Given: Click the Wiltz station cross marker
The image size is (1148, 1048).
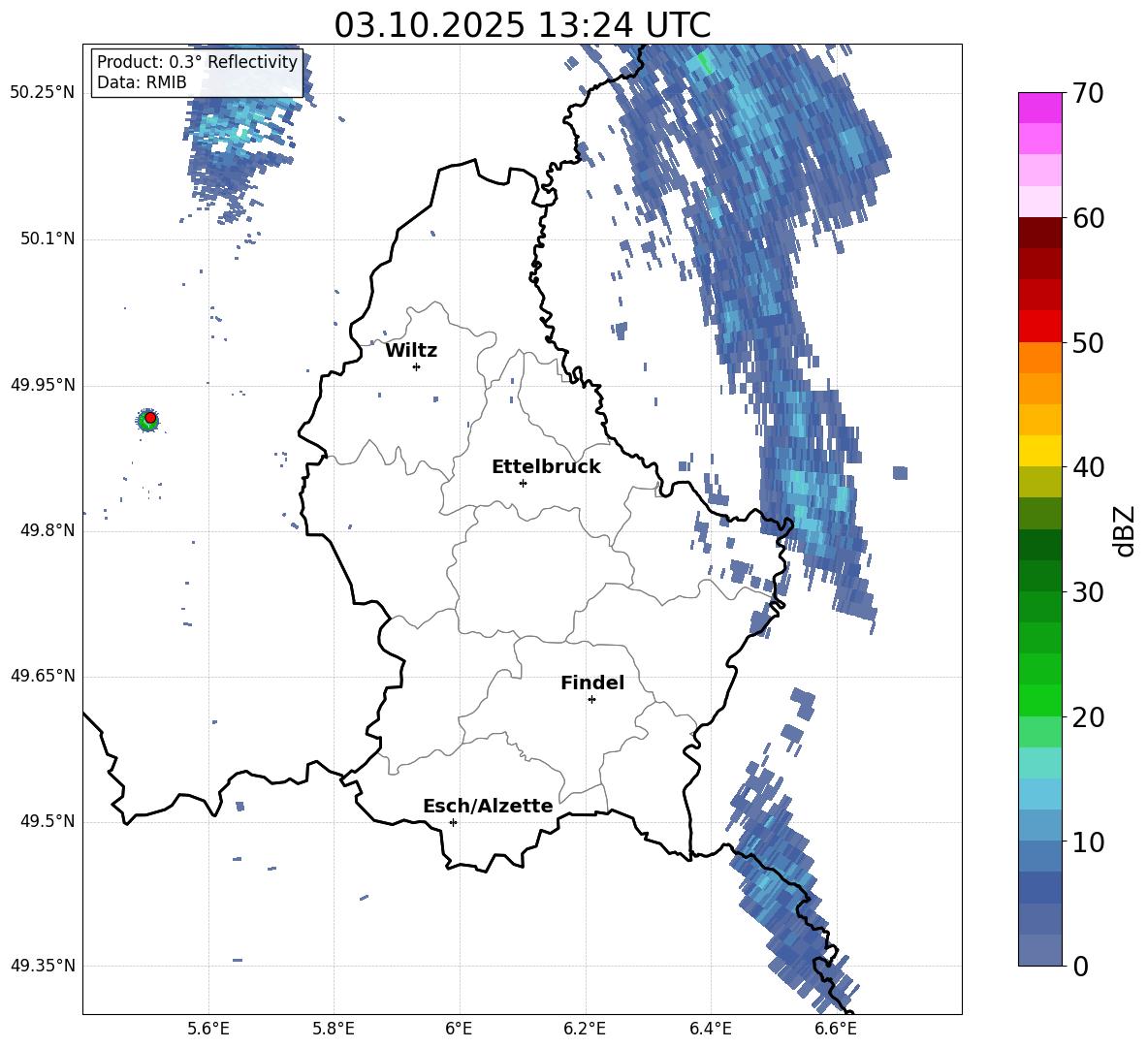Looking at the screenshot, I should [x=417, y=366].
